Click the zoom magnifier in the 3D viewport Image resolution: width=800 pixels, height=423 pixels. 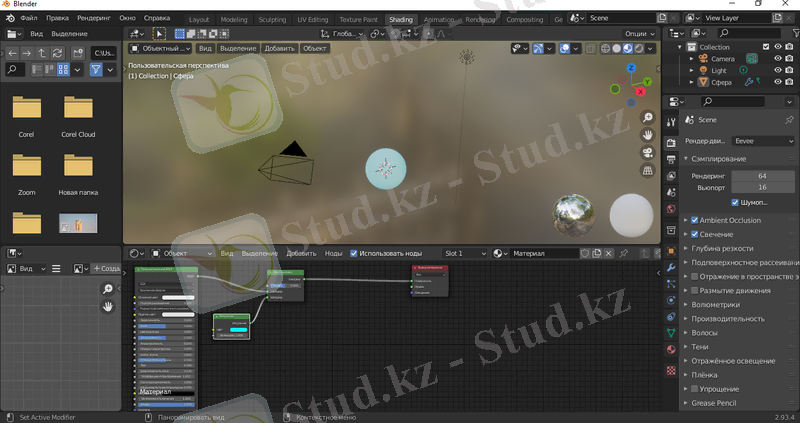coord(648,118)
